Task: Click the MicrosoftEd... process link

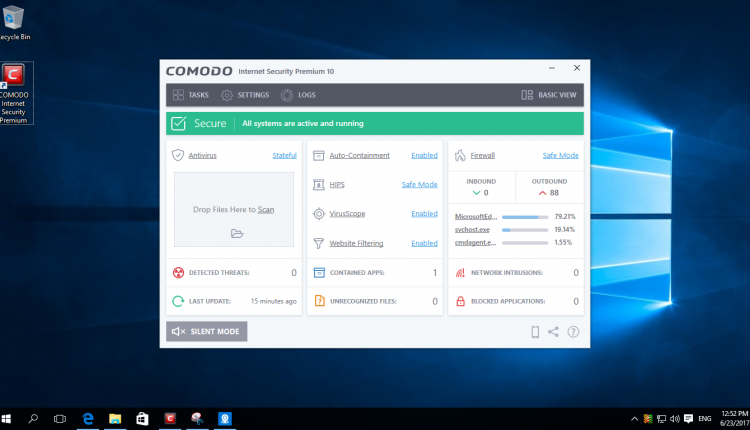Action: [476, 217]
